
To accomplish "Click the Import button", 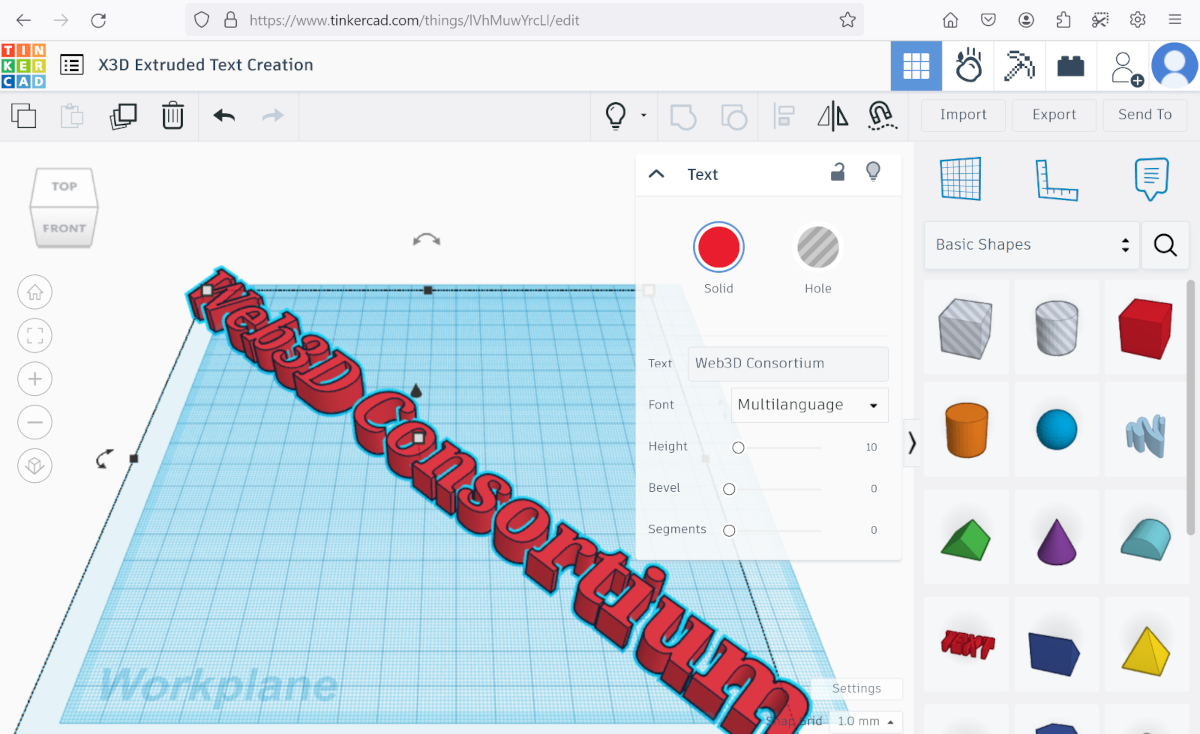I will [963, 115].
